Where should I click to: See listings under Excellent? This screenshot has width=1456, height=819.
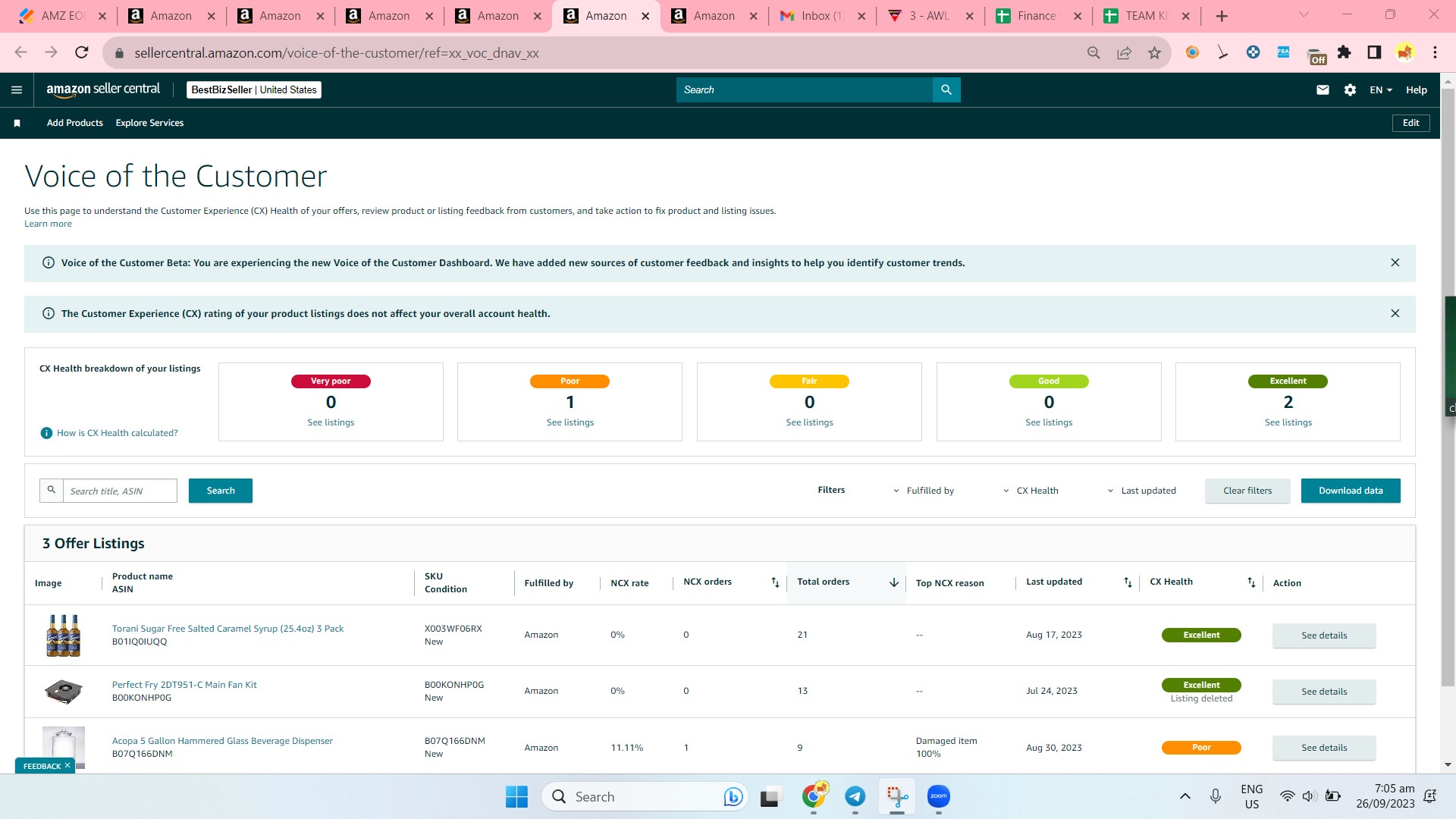[1288, 422]
